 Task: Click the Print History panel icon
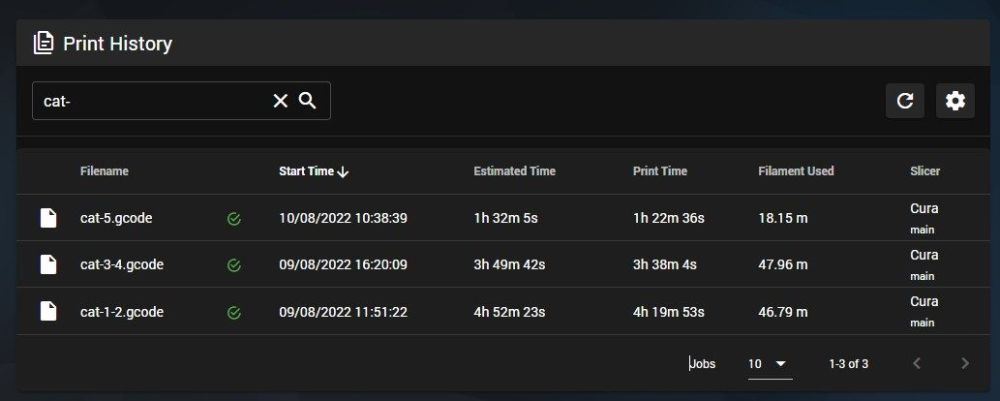pyautogui.click(x=43, y=43)
